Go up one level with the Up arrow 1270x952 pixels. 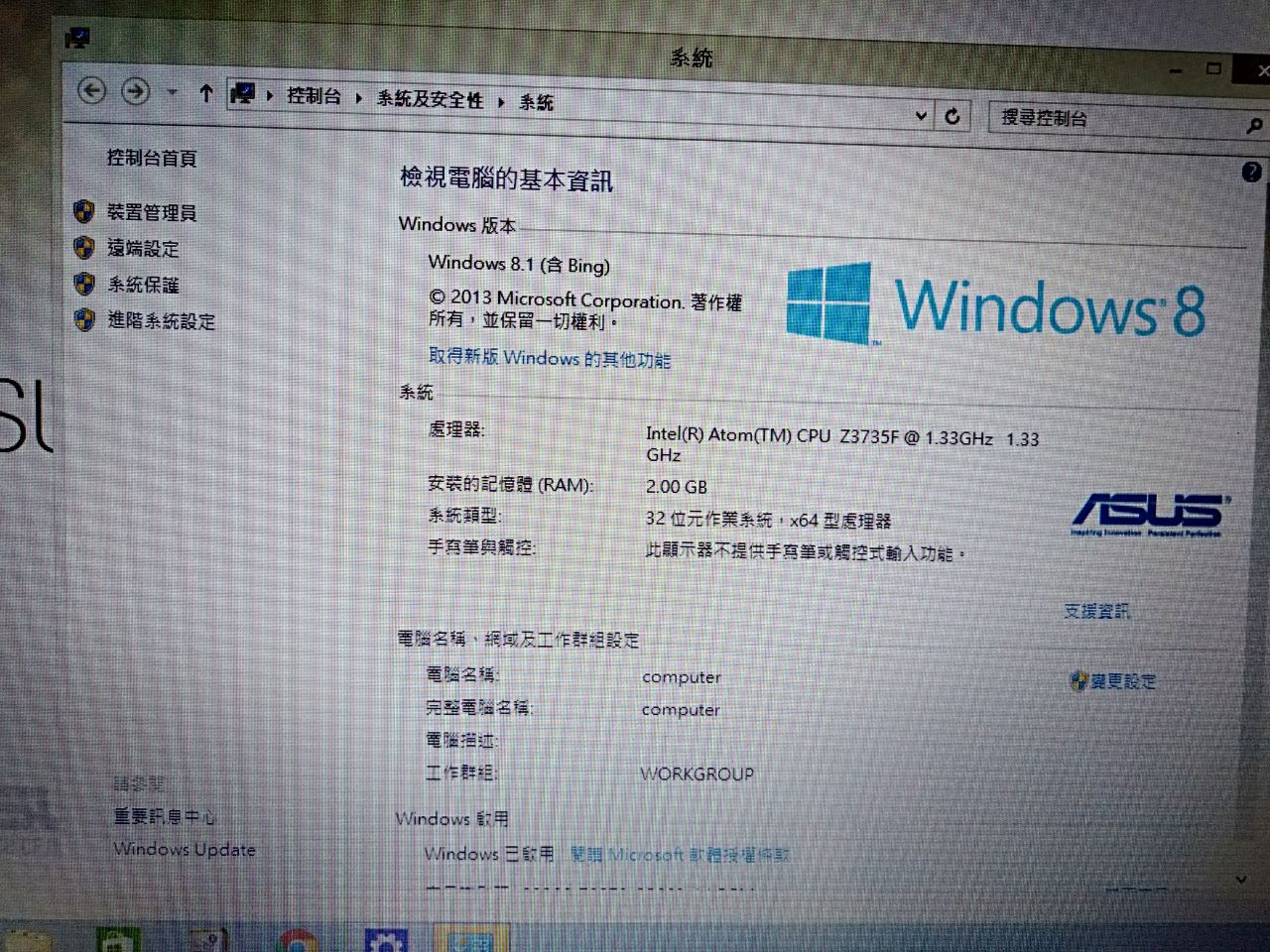tap(206, 94)
